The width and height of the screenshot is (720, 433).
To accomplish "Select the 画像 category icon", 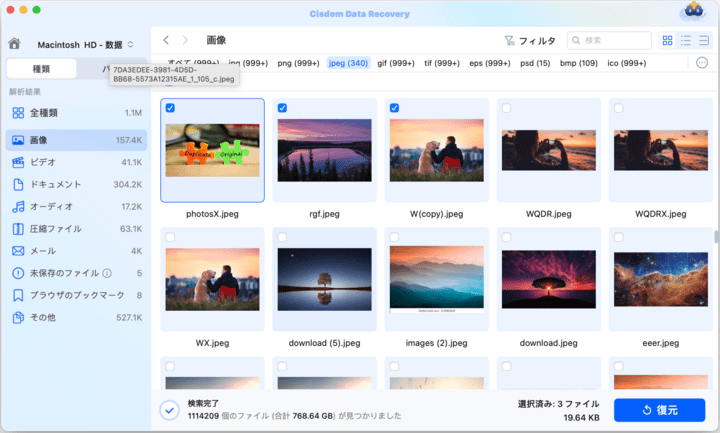I will point(18,140).
